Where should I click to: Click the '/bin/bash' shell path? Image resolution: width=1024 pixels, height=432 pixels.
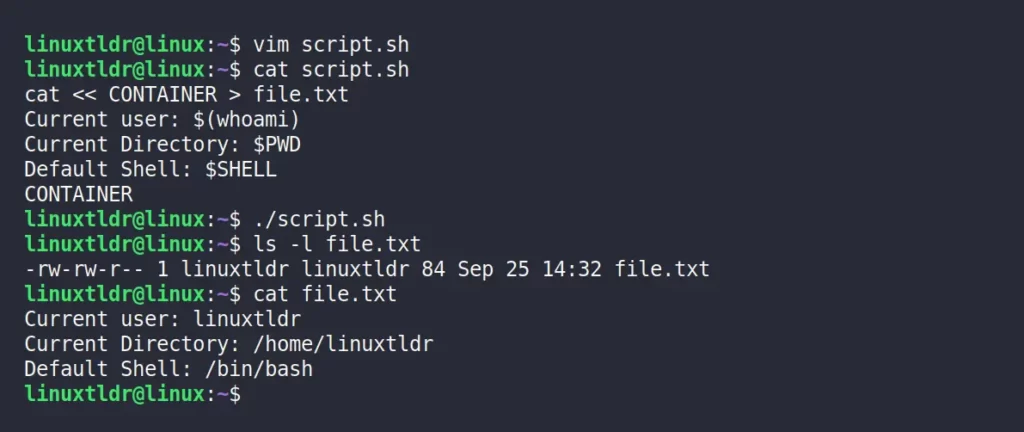pos(259,369)
